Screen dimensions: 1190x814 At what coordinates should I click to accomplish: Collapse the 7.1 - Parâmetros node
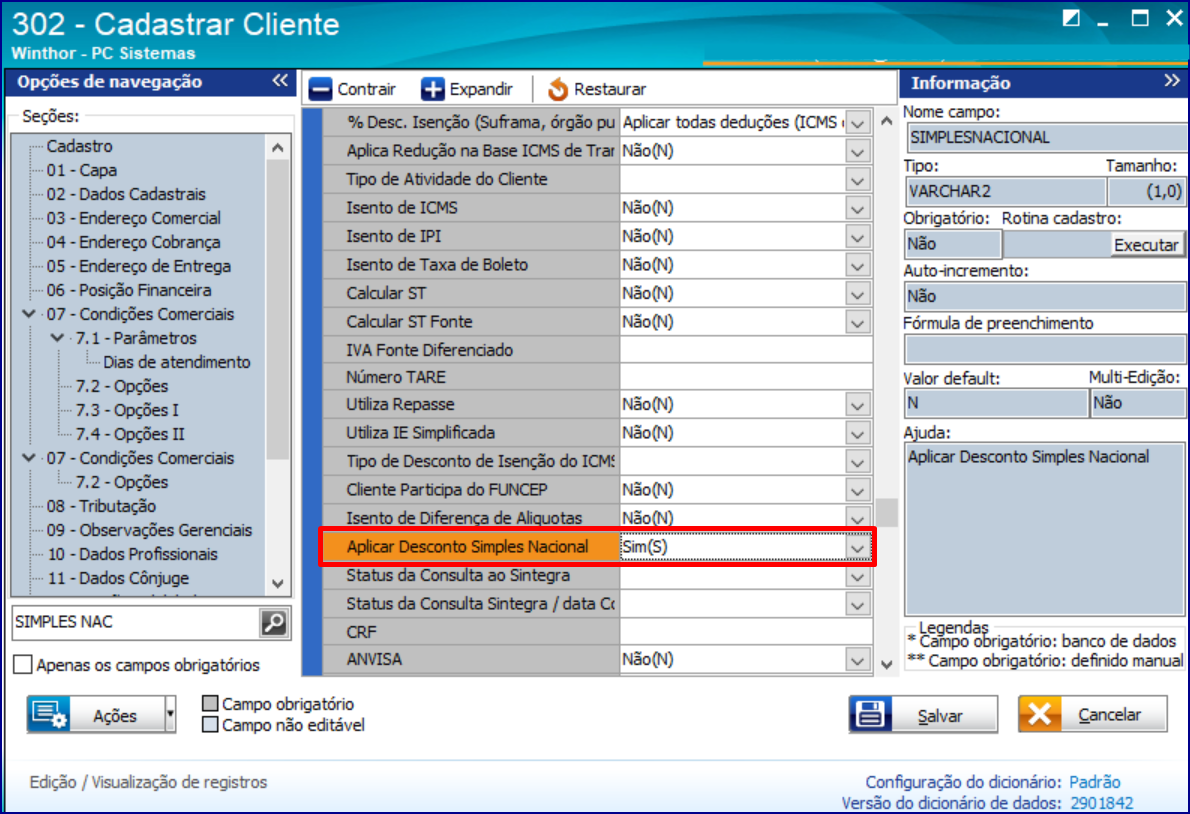[x=58, y=338]
